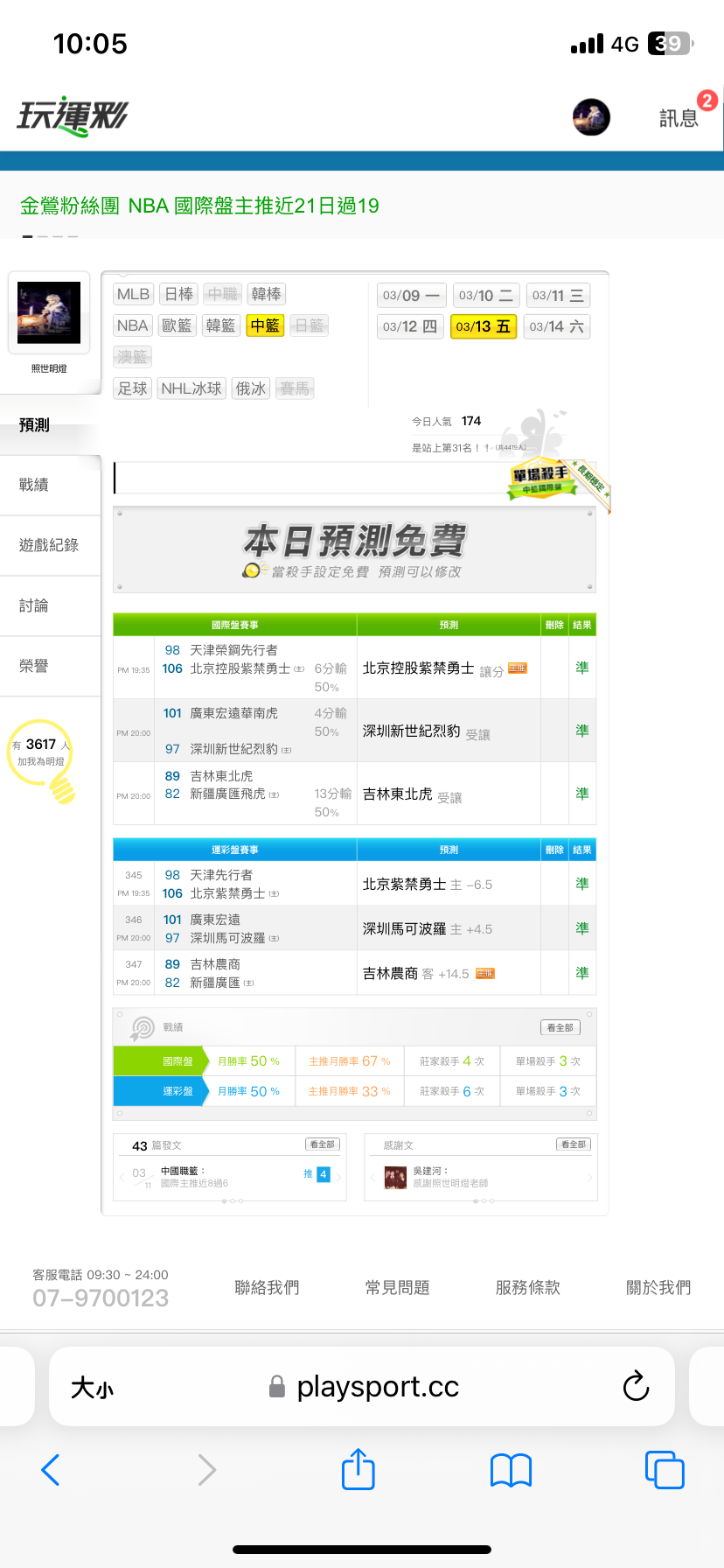Open the 討論 sidebar menu
The width and height of the screenshot is (724, 1568).
coord(51,605)
